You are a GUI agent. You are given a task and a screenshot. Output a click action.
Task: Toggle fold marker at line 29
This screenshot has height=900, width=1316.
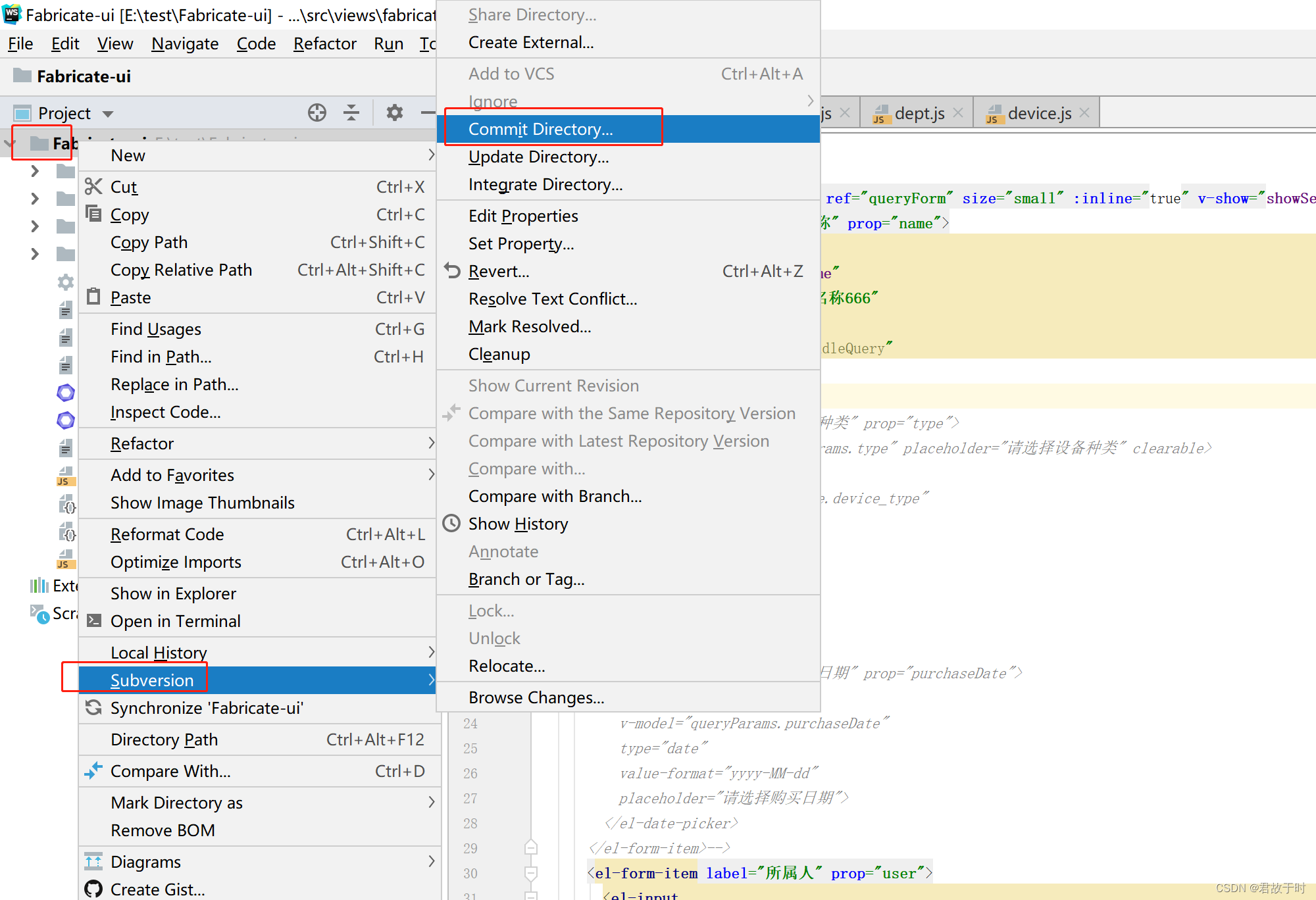coord(531,848)
